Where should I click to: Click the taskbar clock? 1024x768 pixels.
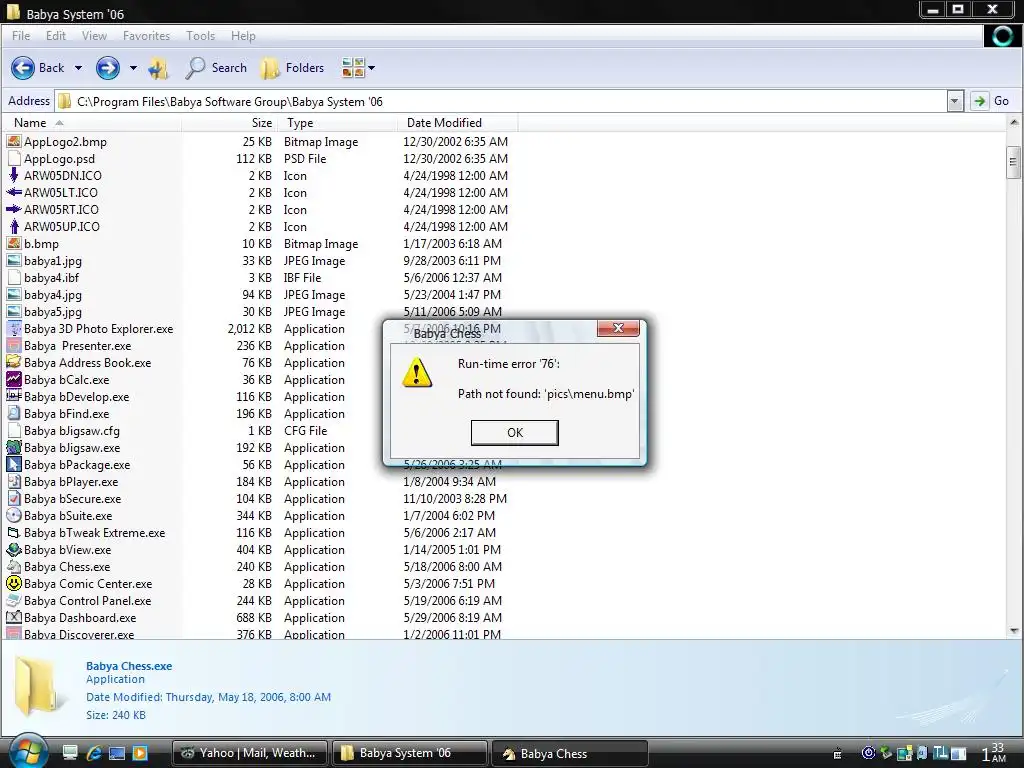994,753
